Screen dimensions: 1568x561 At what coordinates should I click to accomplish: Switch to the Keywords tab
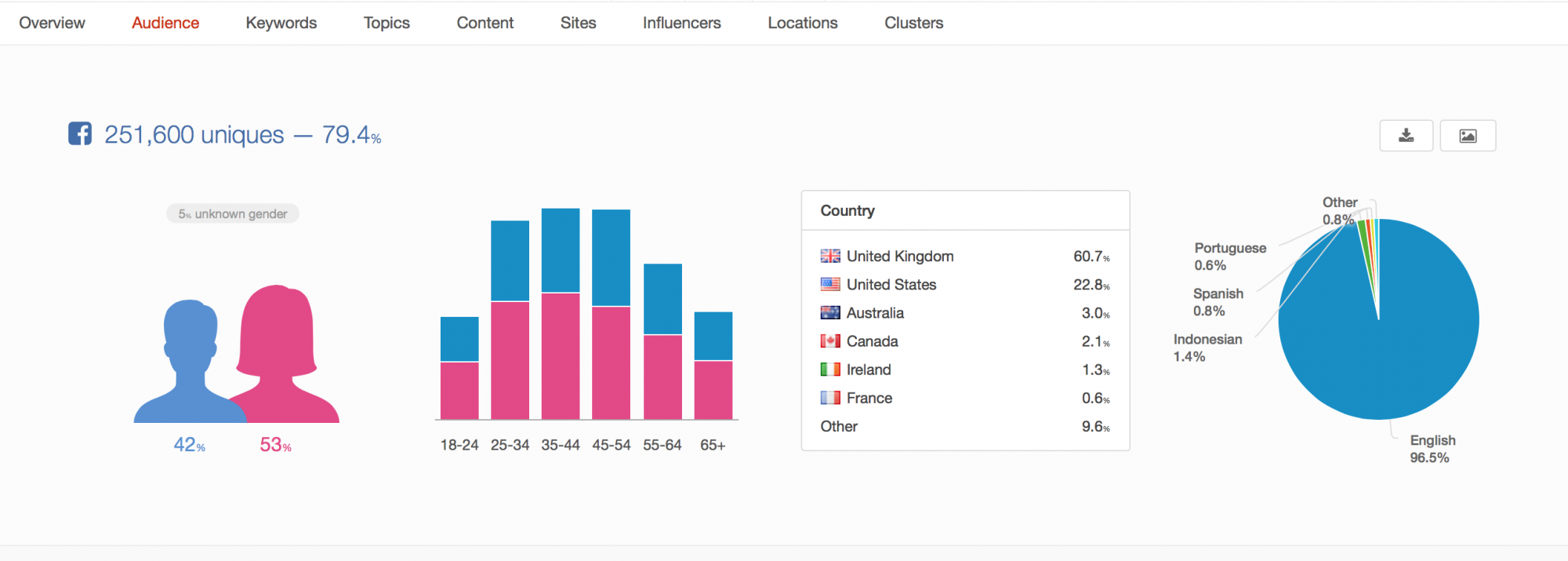[281, 23]
